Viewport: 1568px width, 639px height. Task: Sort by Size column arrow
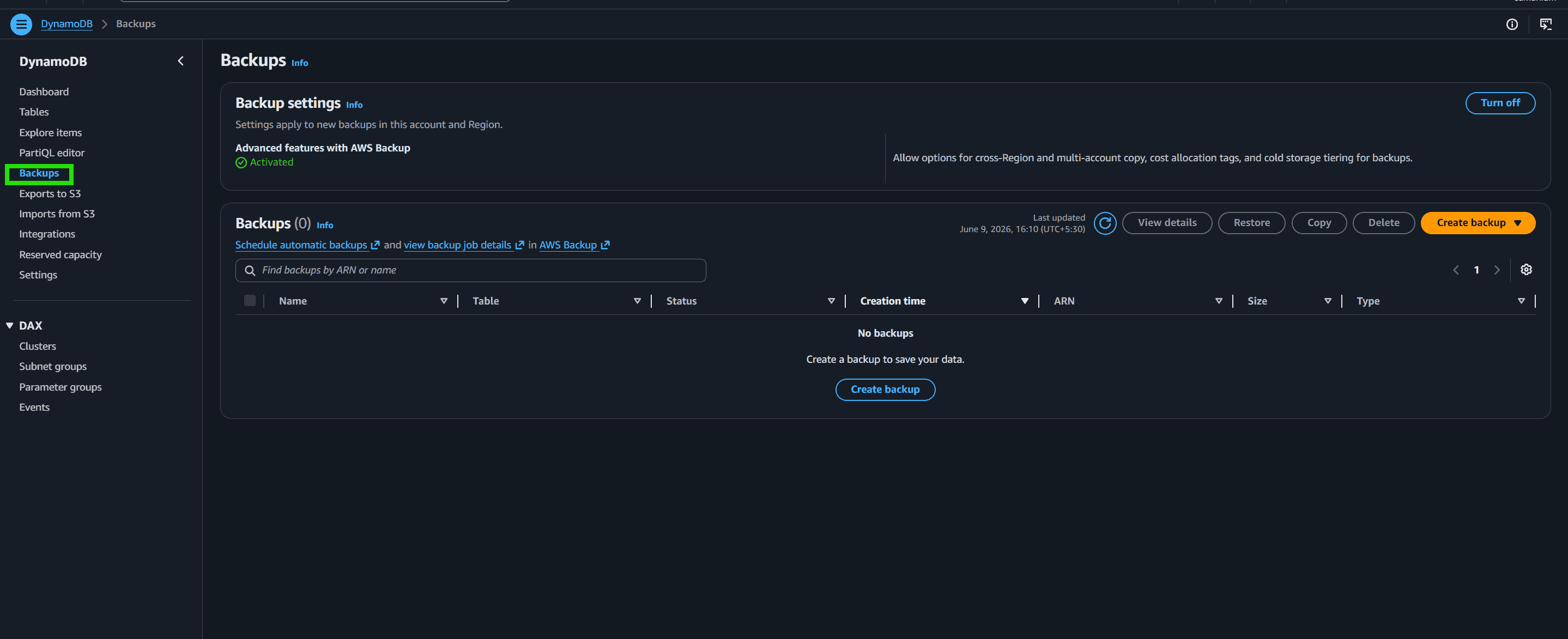(x=1328, y=301)
